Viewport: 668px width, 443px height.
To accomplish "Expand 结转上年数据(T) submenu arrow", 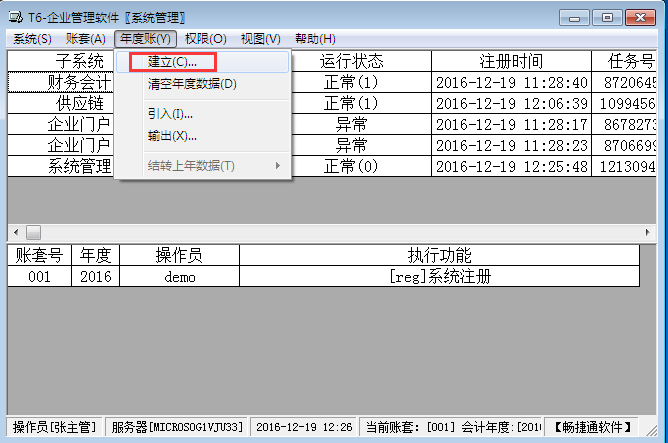I will (x=278, y=165).
